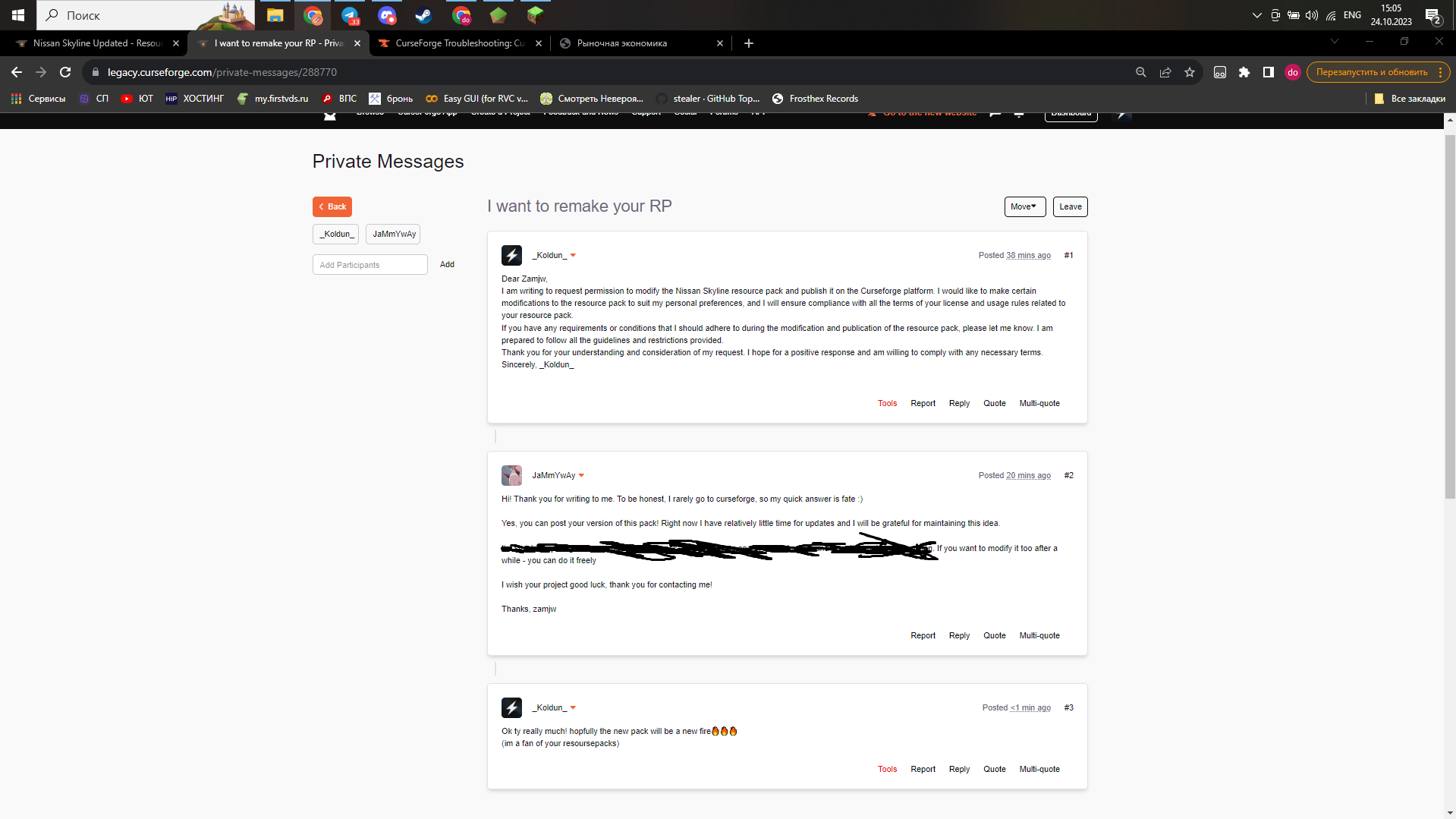Image resolution: width=1456 pixels, height=819 pixels.
Task: Open the ХОСТИНГ bookmark
Action: [x=195, y=99]
